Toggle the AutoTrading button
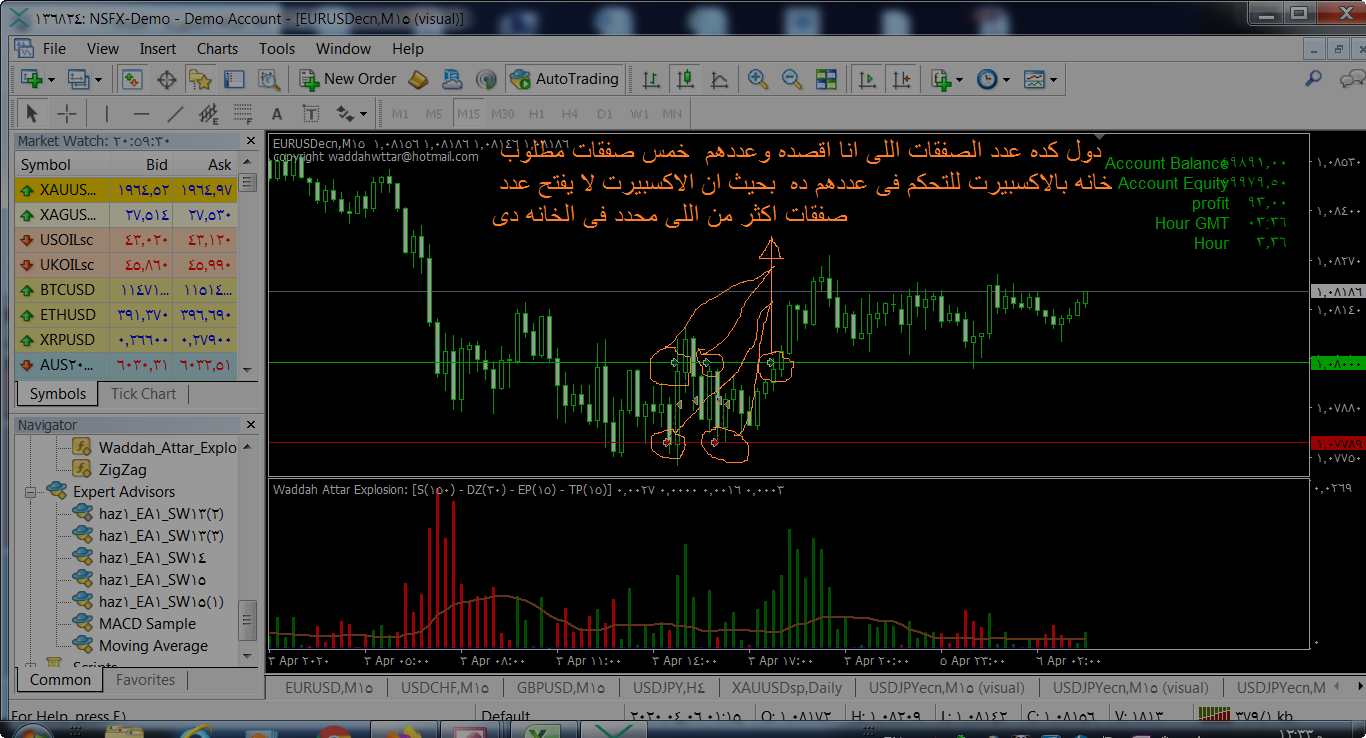1366x738 pixels. [564, 79]
